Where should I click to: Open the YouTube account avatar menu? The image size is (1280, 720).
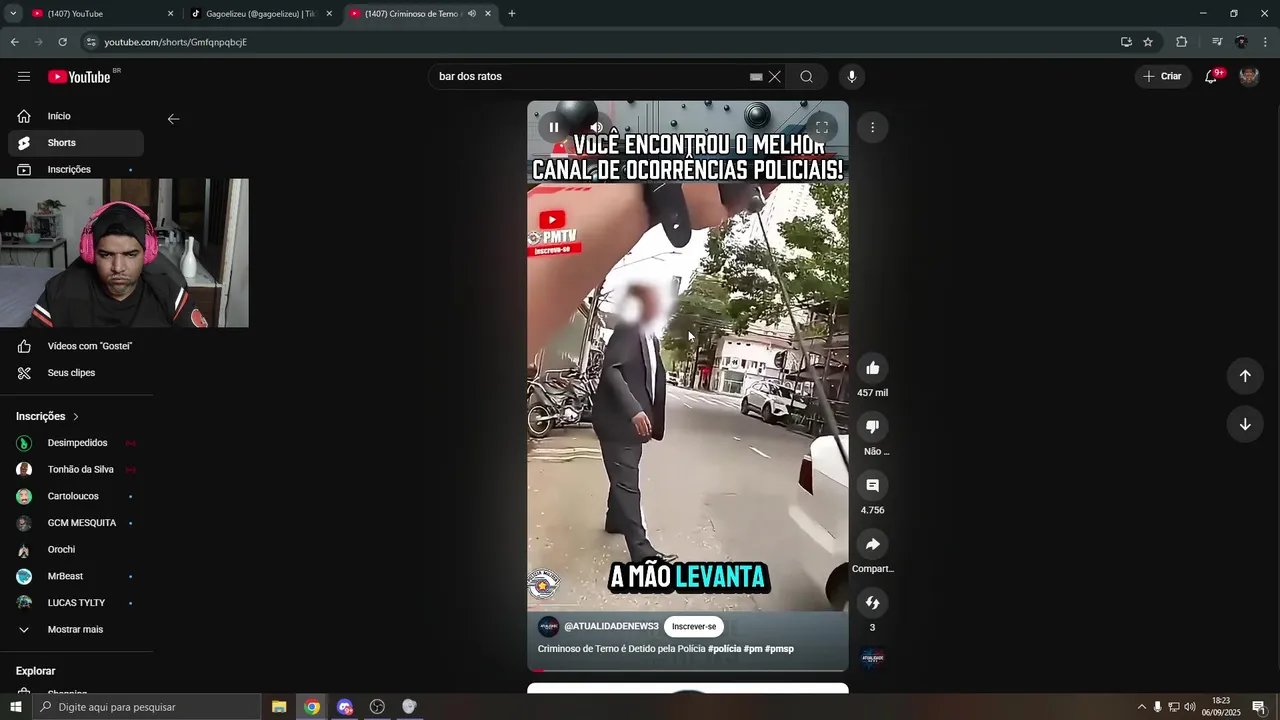[1249, 77]
